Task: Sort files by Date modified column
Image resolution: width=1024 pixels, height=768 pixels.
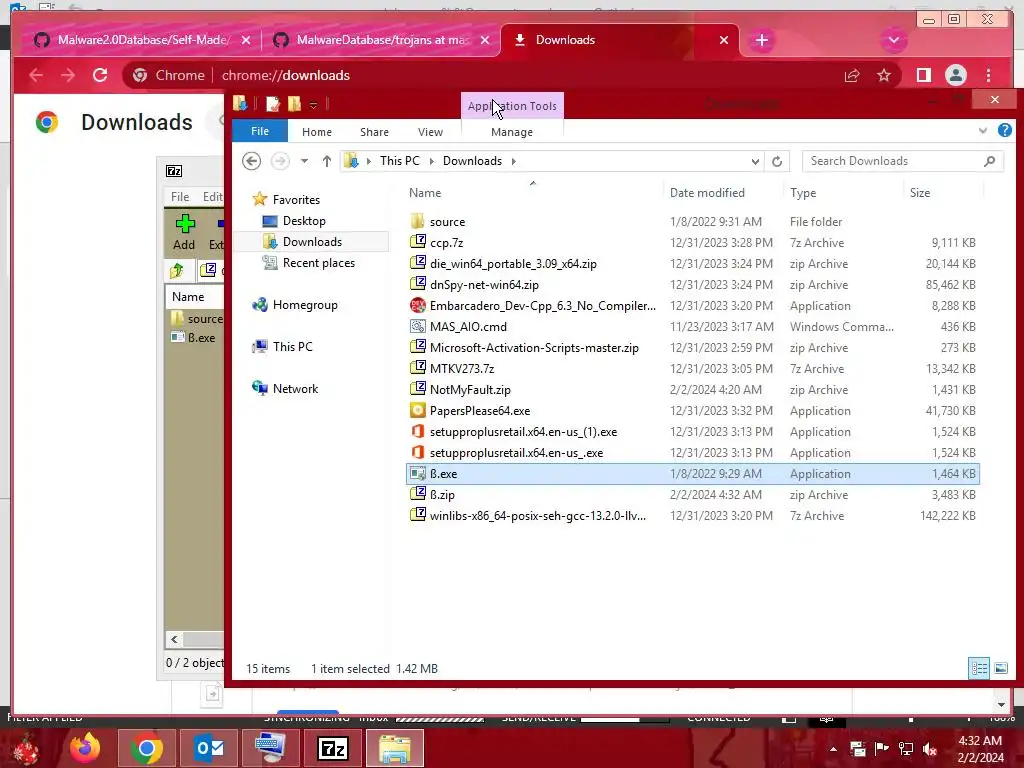Action: point(707,193)
